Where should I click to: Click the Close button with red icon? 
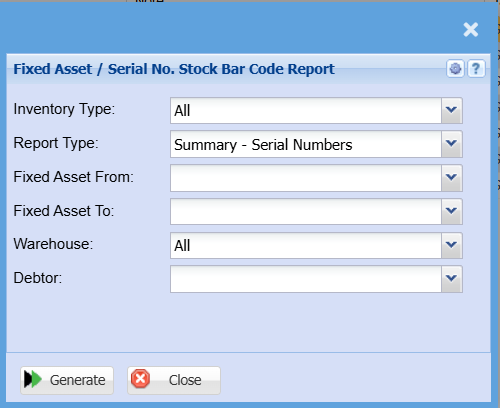click(174, 380)
